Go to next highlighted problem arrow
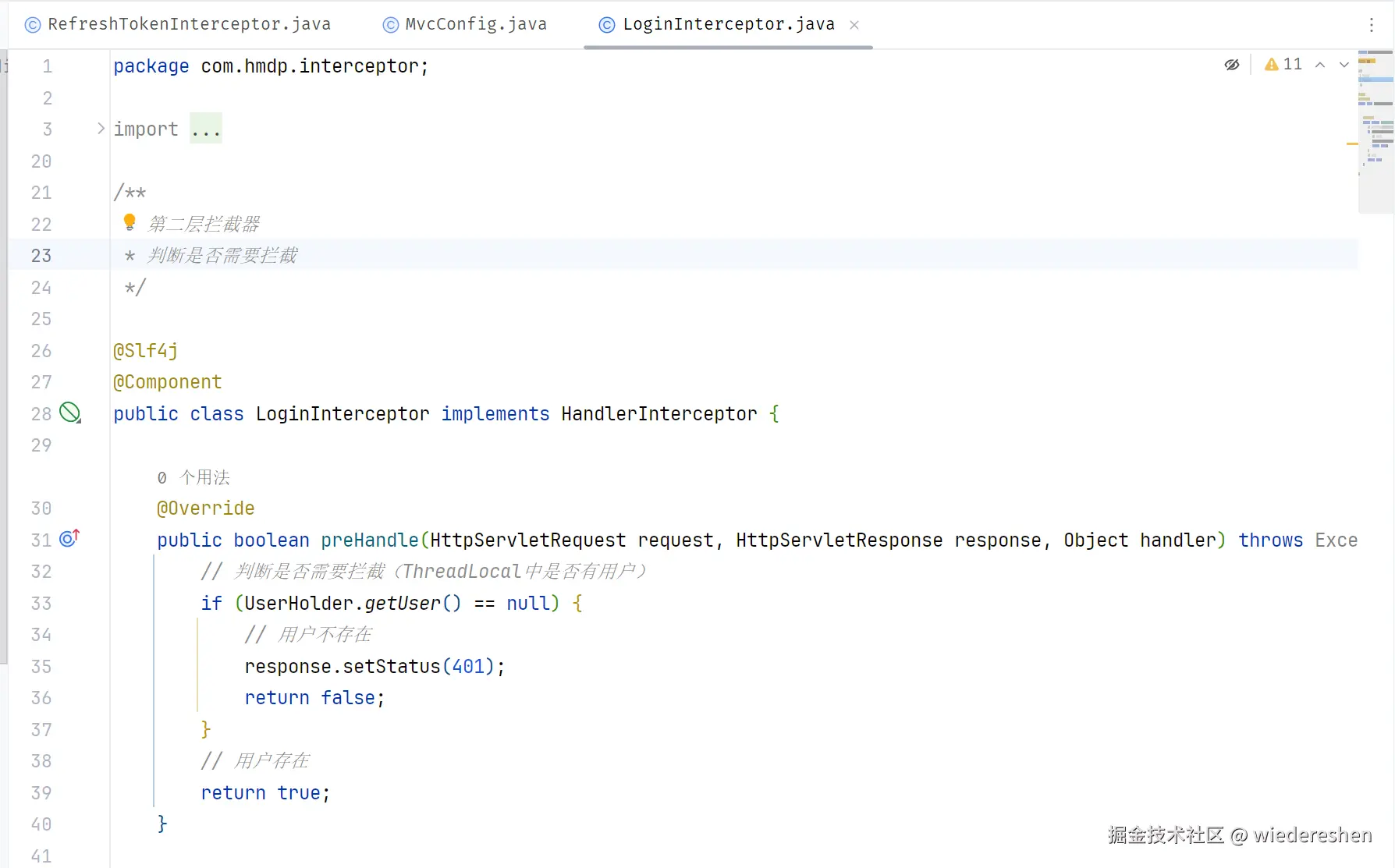Image resolution: width=1395 pixels, height=868 pixels. [x=1344, y=65]
